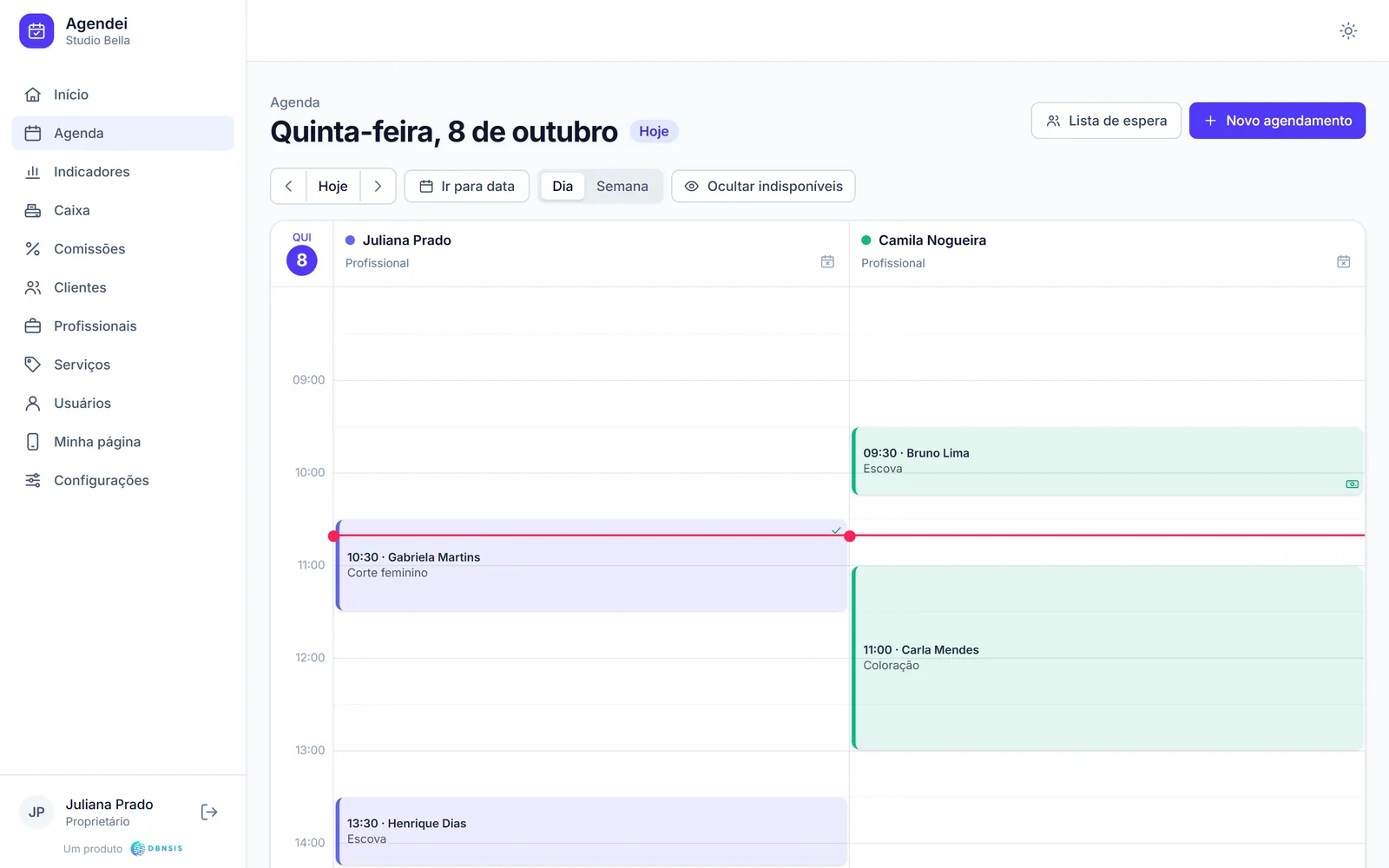Click the payment cash icon on Bruno Lima appointment
The image size is (1389, 868).
point(1352,484)
